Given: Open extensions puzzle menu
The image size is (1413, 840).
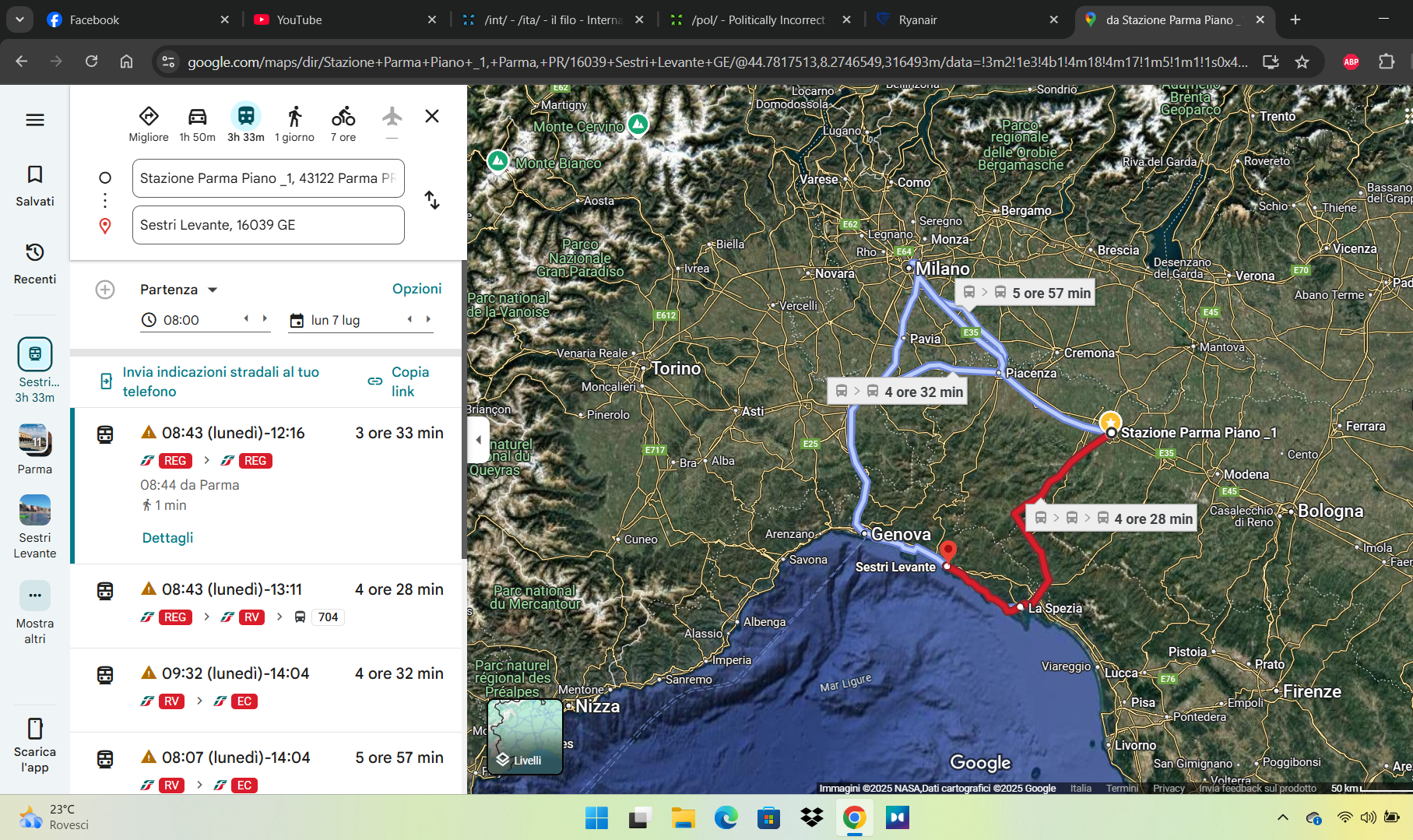Looking at the screenshot, I should [1387, 62].
